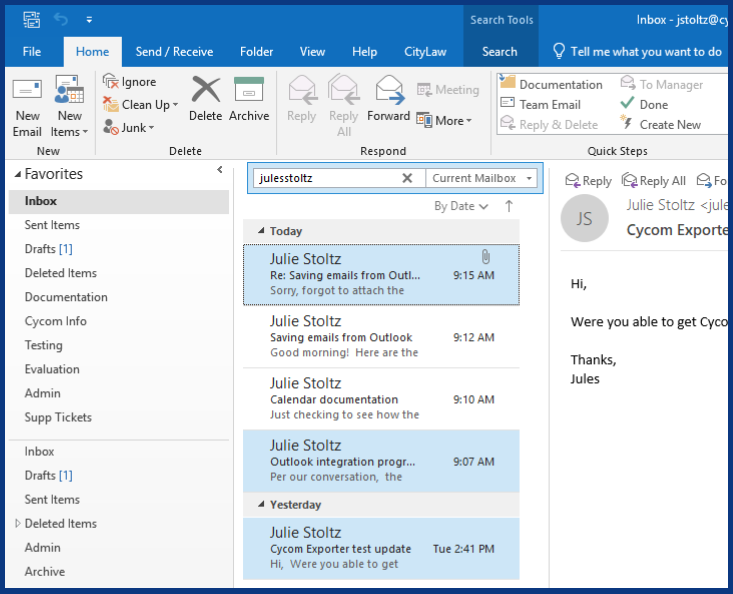Run the Reply & Delete quick step
Screen dimensions: 733x594
pos(549,125)
